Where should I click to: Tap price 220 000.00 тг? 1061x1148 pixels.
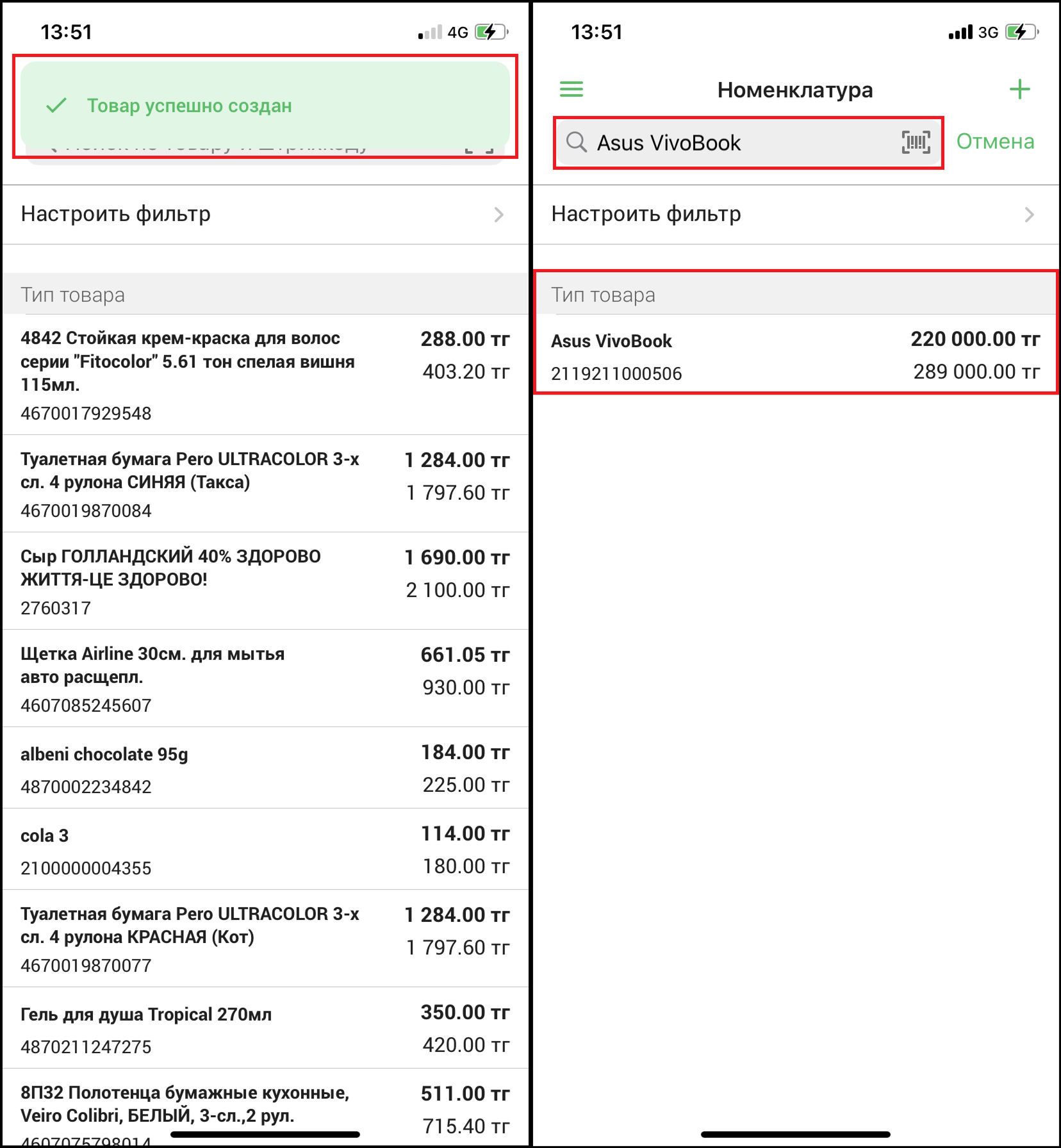coord(975,339)
